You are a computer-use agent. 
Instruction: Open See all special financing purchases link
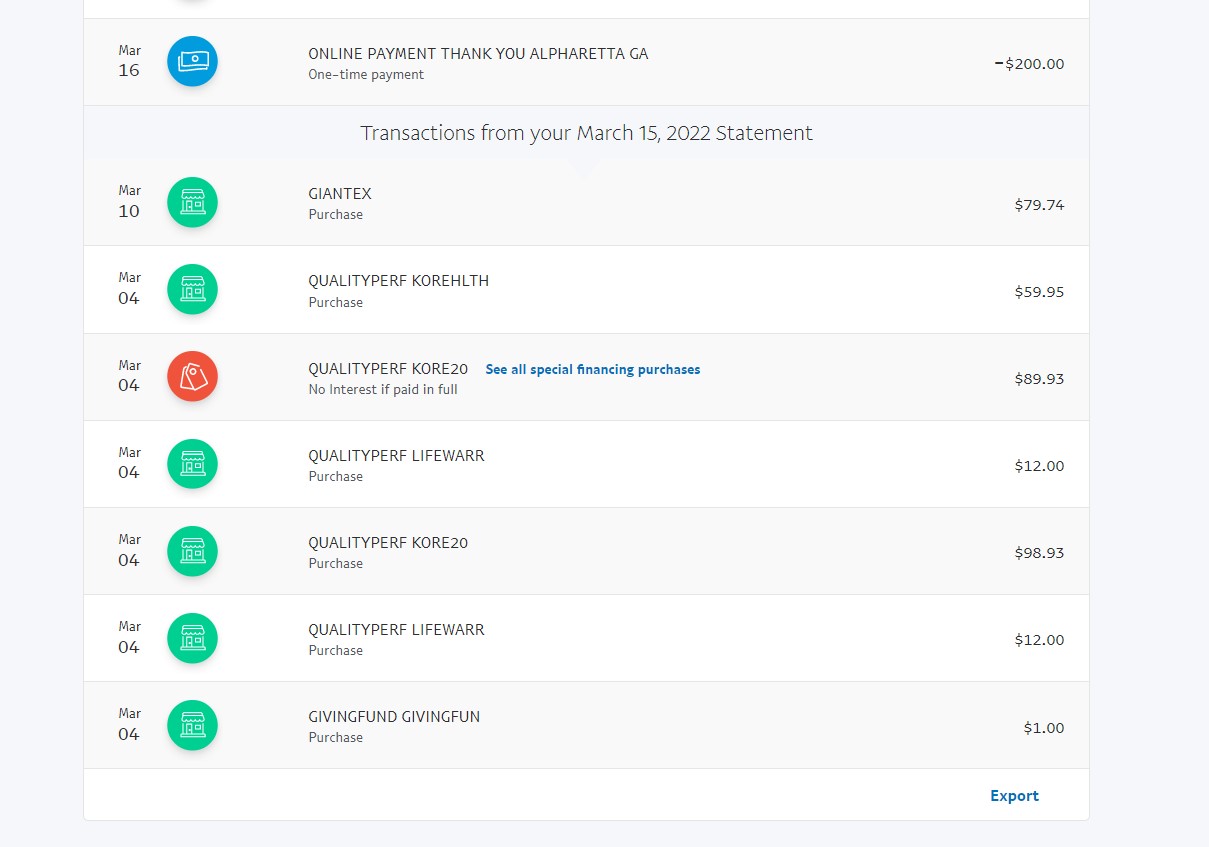(593, 369)
